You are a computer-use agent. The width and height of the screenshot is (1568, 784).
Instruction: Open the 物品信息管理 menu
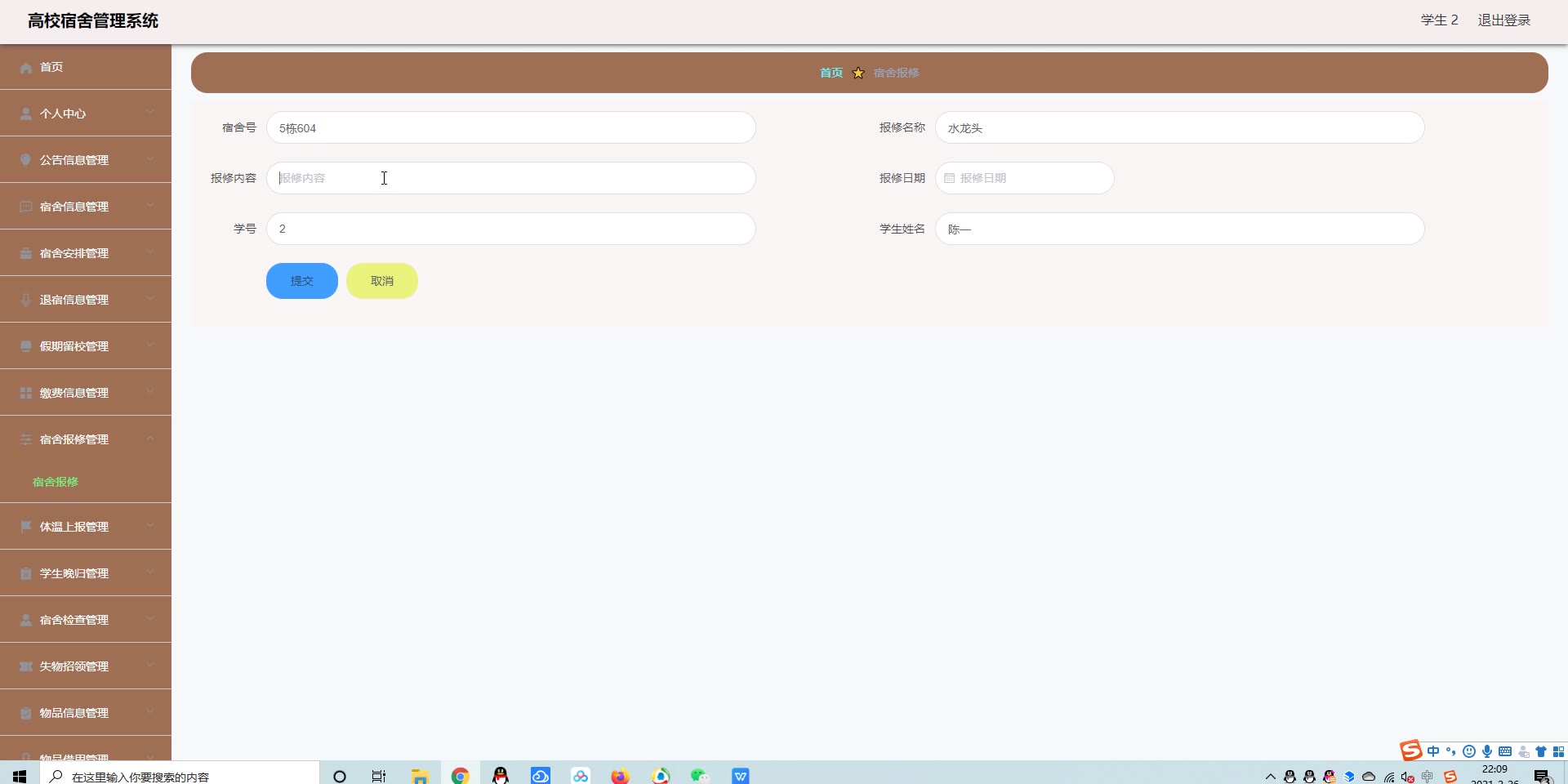click(x=86, y=713)
